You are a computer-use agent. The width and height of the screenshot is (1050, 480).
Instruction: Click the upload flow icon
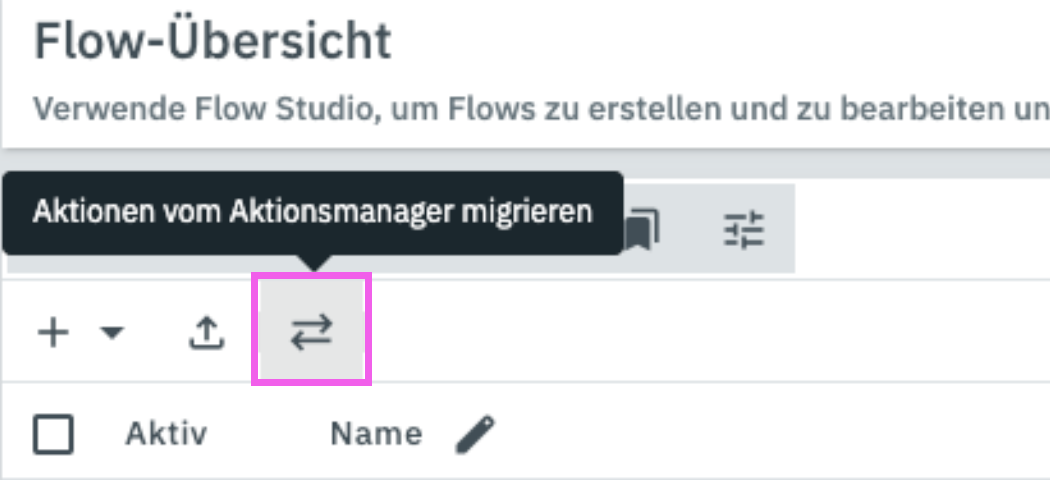206,334
